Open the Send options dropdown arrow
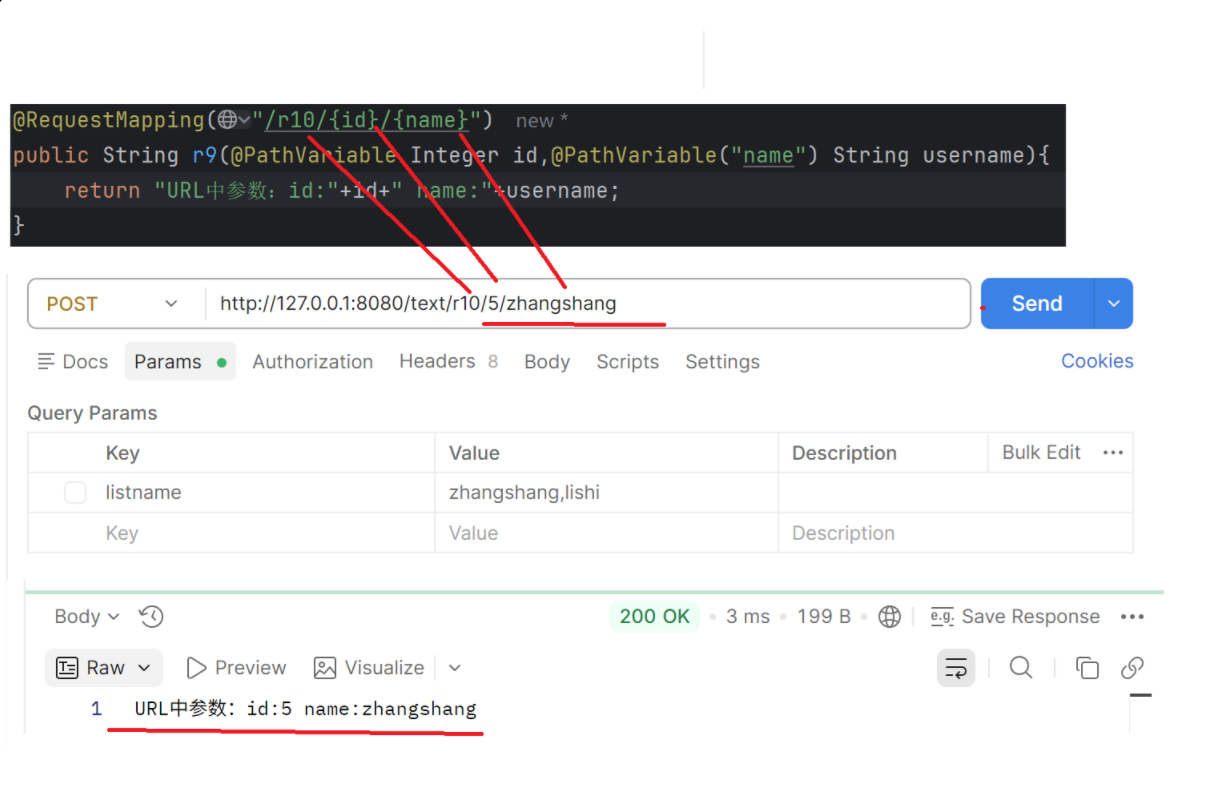Viewport: 1232px width, 788px height. (1114, 304)
